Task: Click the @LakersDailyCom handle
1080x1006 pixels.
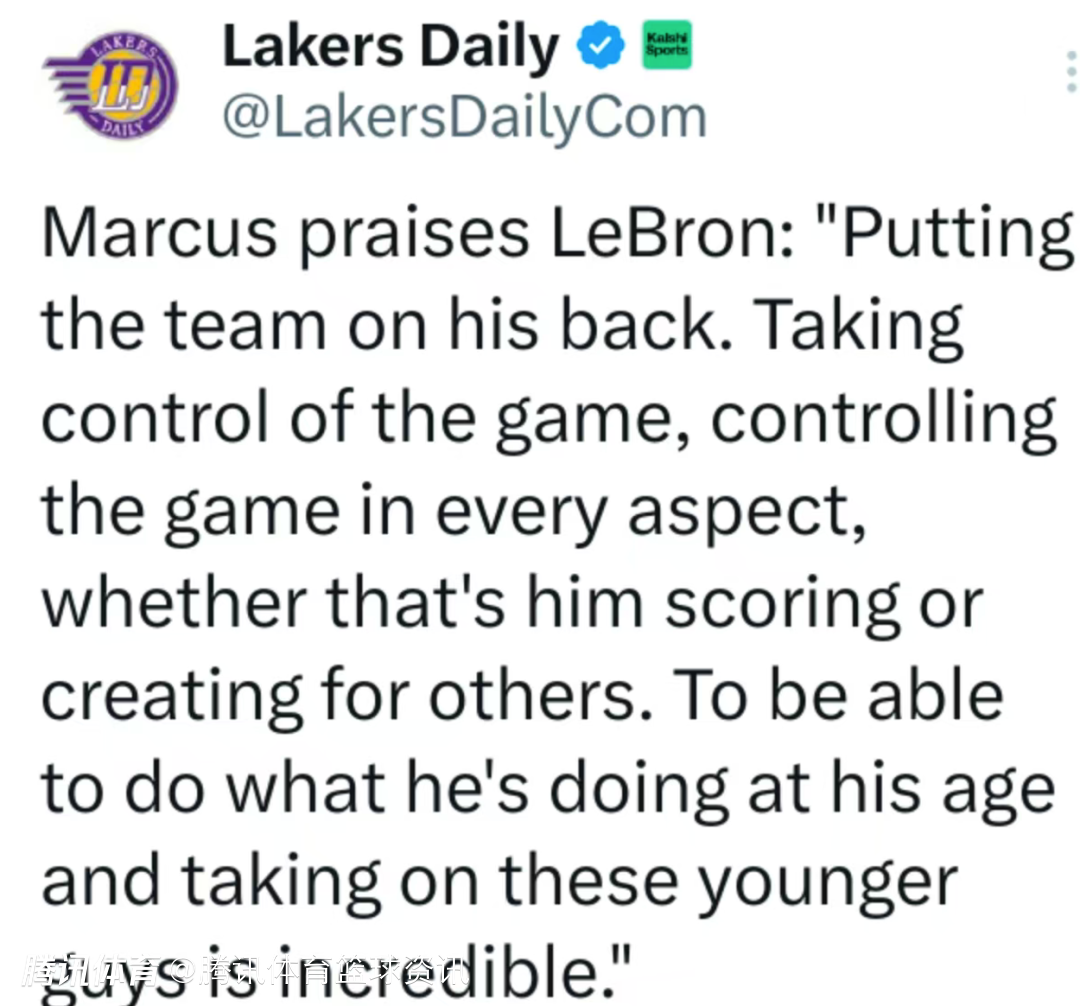Action: 463,117
